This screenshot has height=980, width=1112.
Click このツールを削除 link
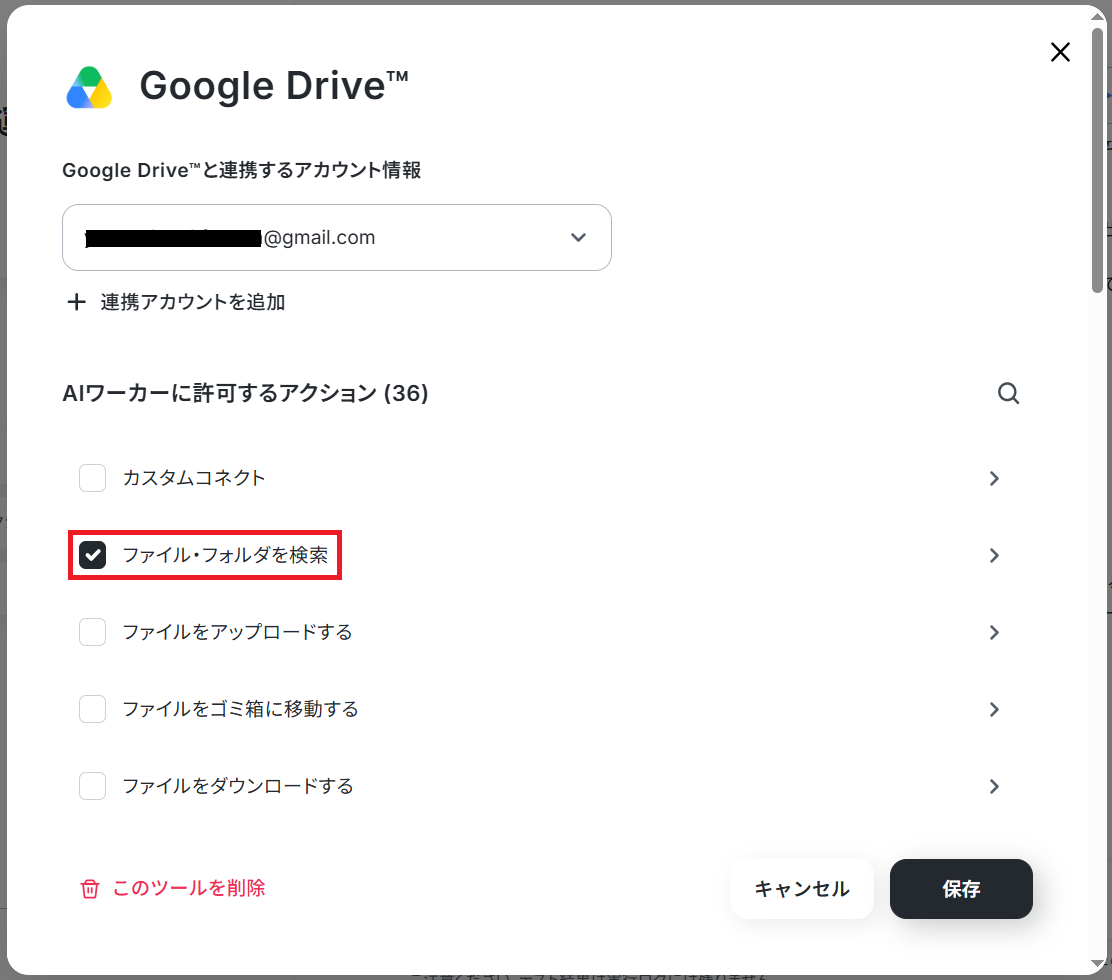[x=189, y=888]
